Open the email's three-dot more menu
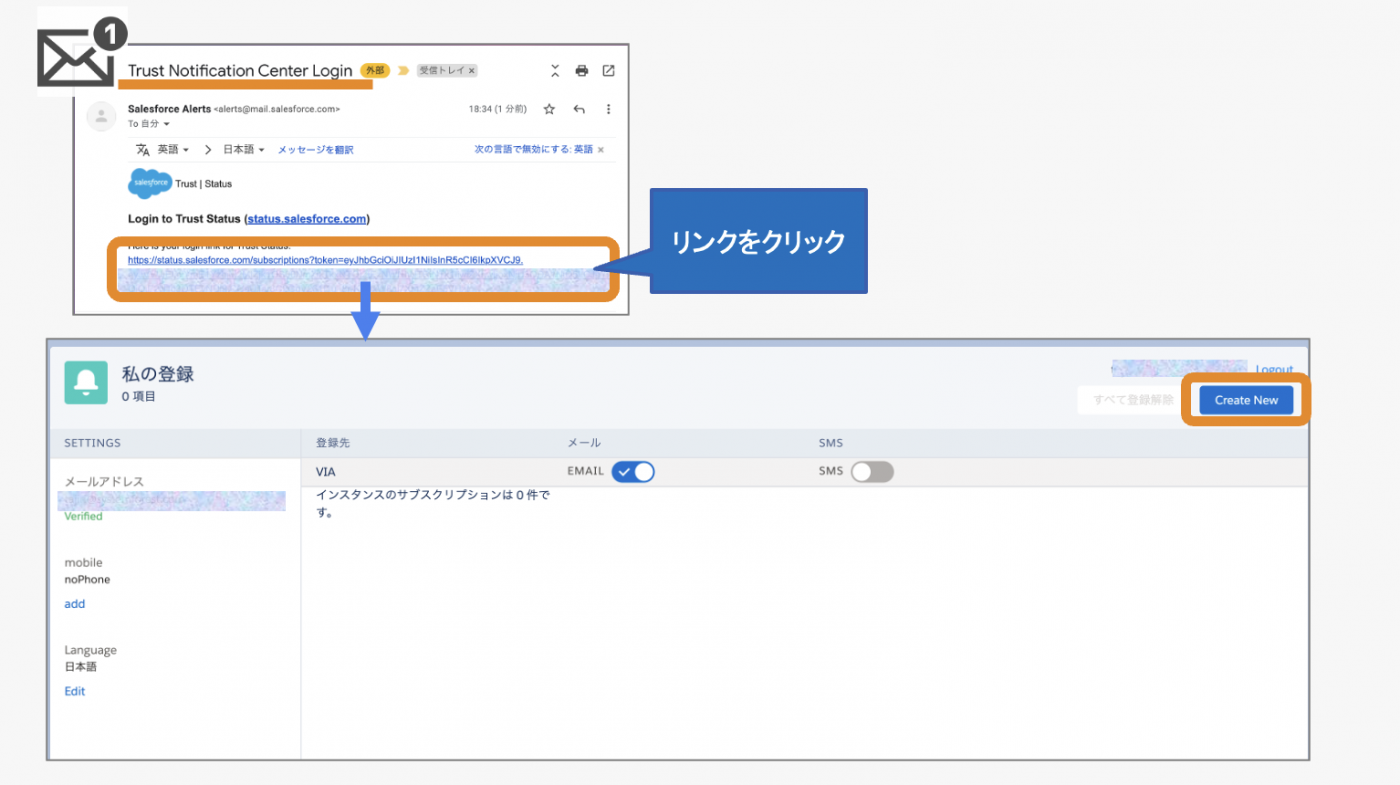1400x785 pixels. pyautogui.click(x=608, y=109)
